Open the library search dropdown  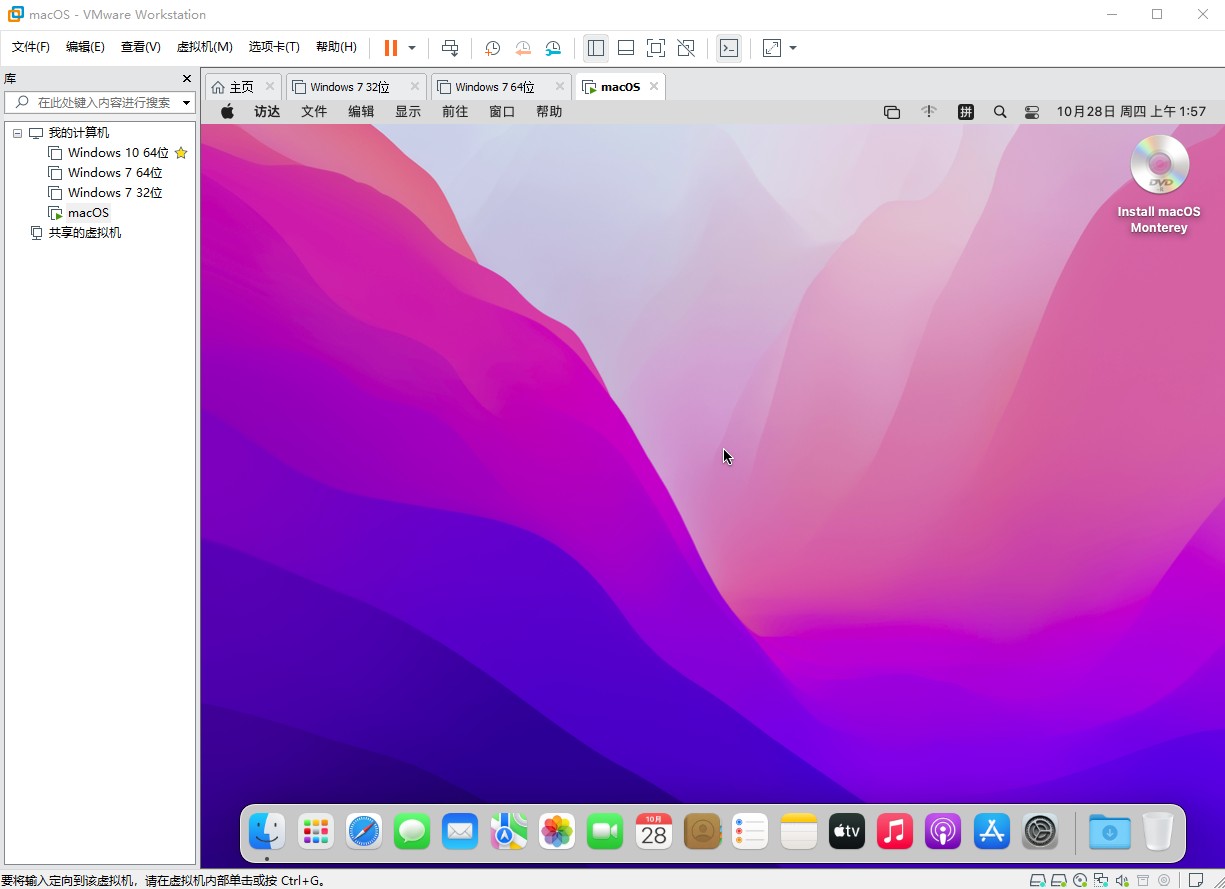pyautogui.click(x=186, y=102)
